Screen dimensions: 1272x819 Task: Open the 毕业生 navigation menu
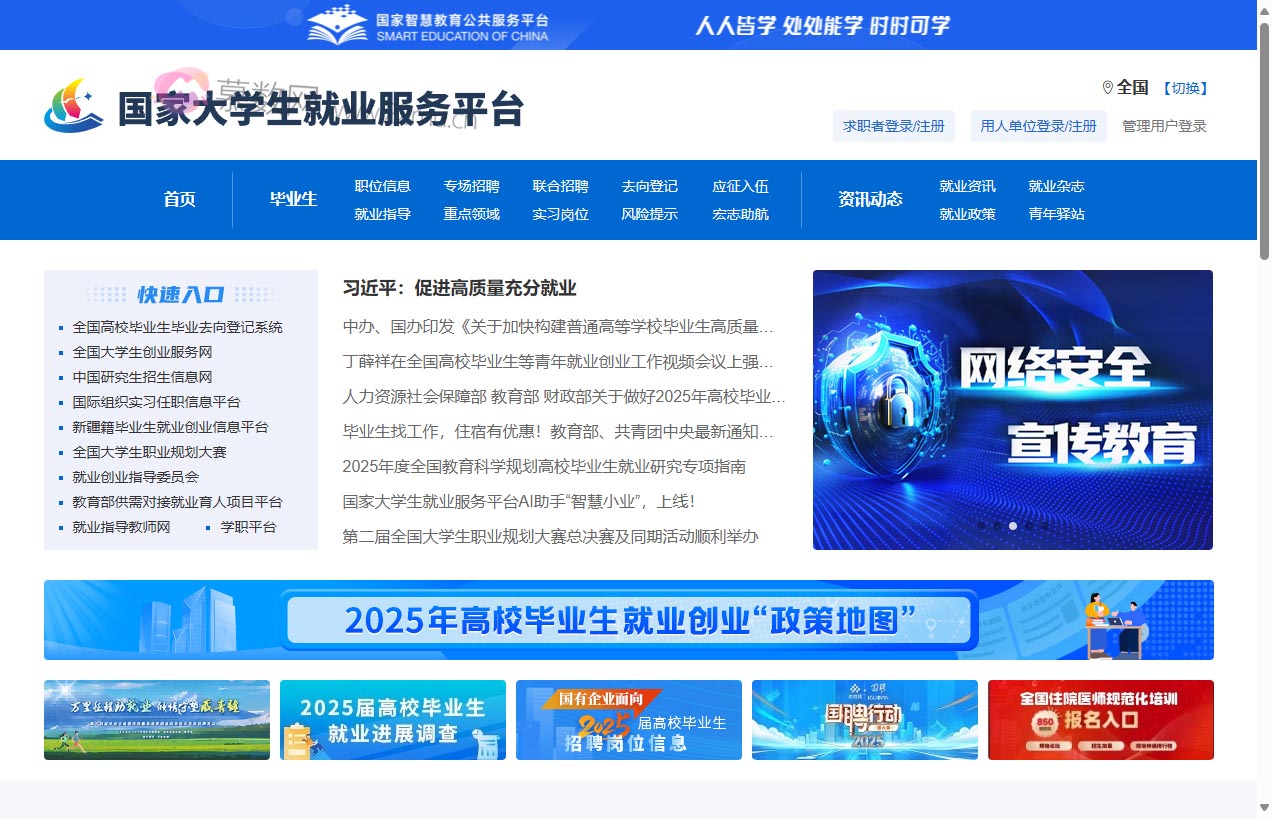(293, 199)
